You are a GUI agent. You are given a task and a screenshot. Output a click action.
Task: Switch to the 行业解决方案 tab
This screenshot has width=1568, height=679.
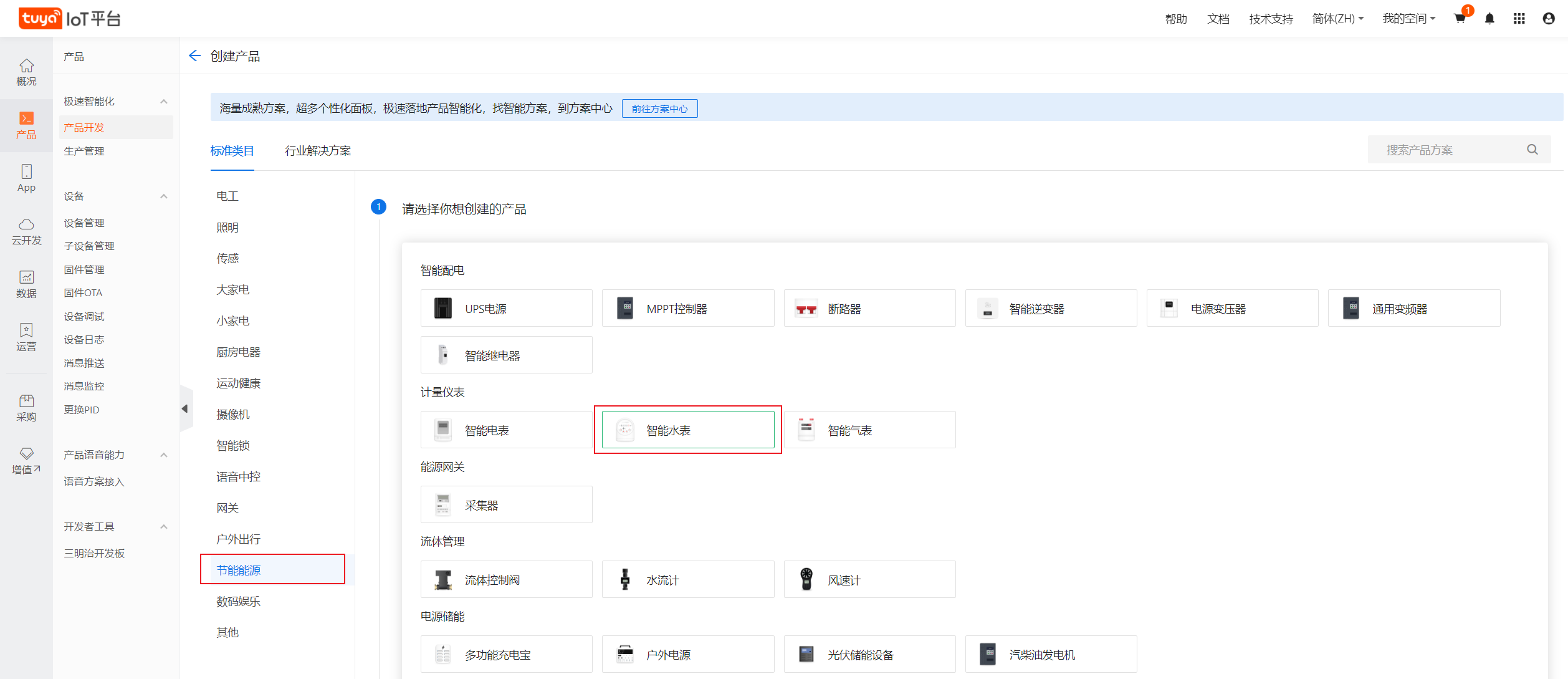click(x=318, y=151)
